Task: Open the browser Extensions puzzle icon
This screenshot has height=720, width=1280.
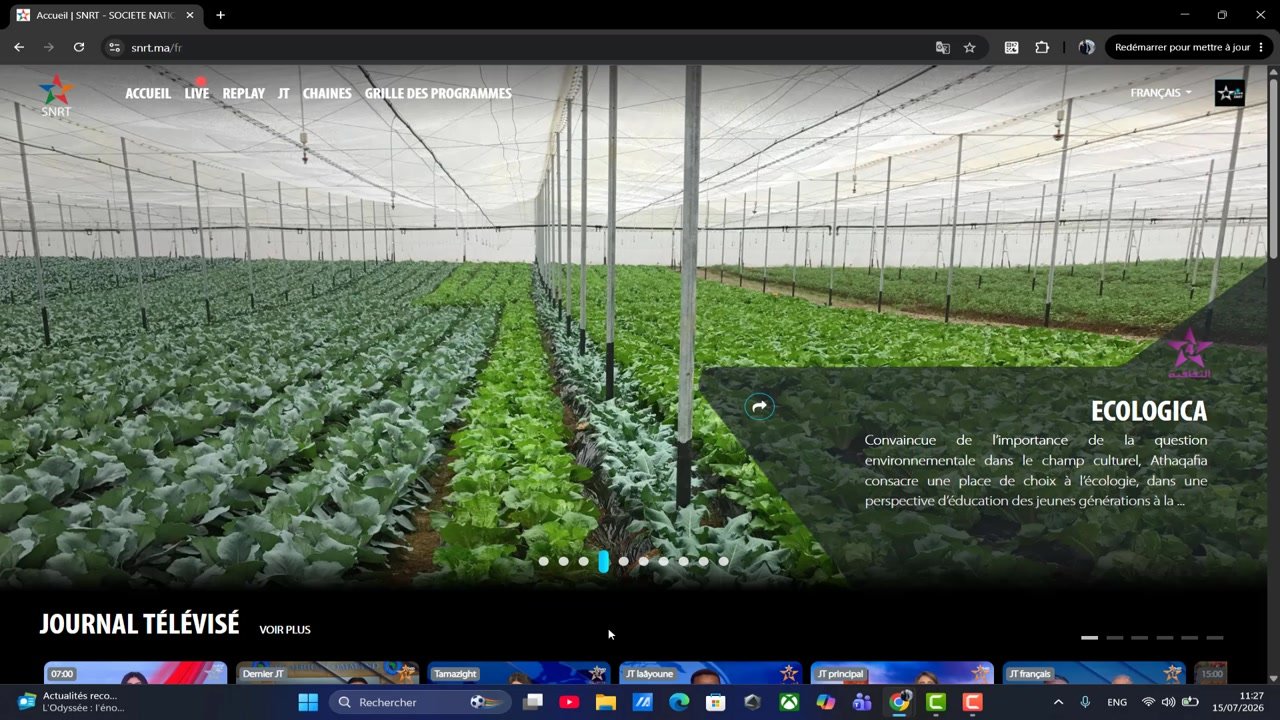Action: pyautogui.click(x=1042, y=47)
